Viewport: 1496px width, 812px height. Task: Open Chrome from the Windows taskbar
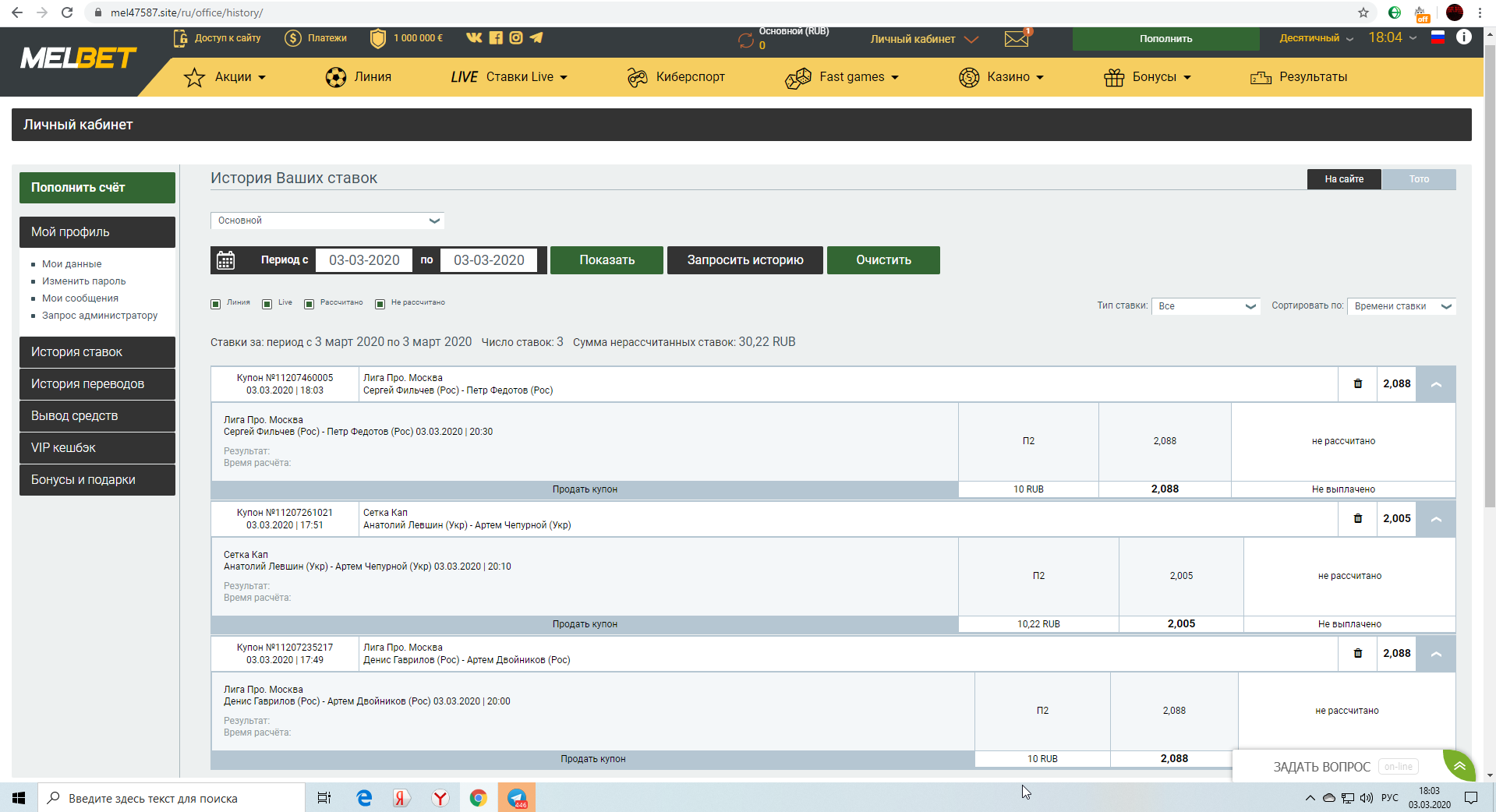pos(478,798)
